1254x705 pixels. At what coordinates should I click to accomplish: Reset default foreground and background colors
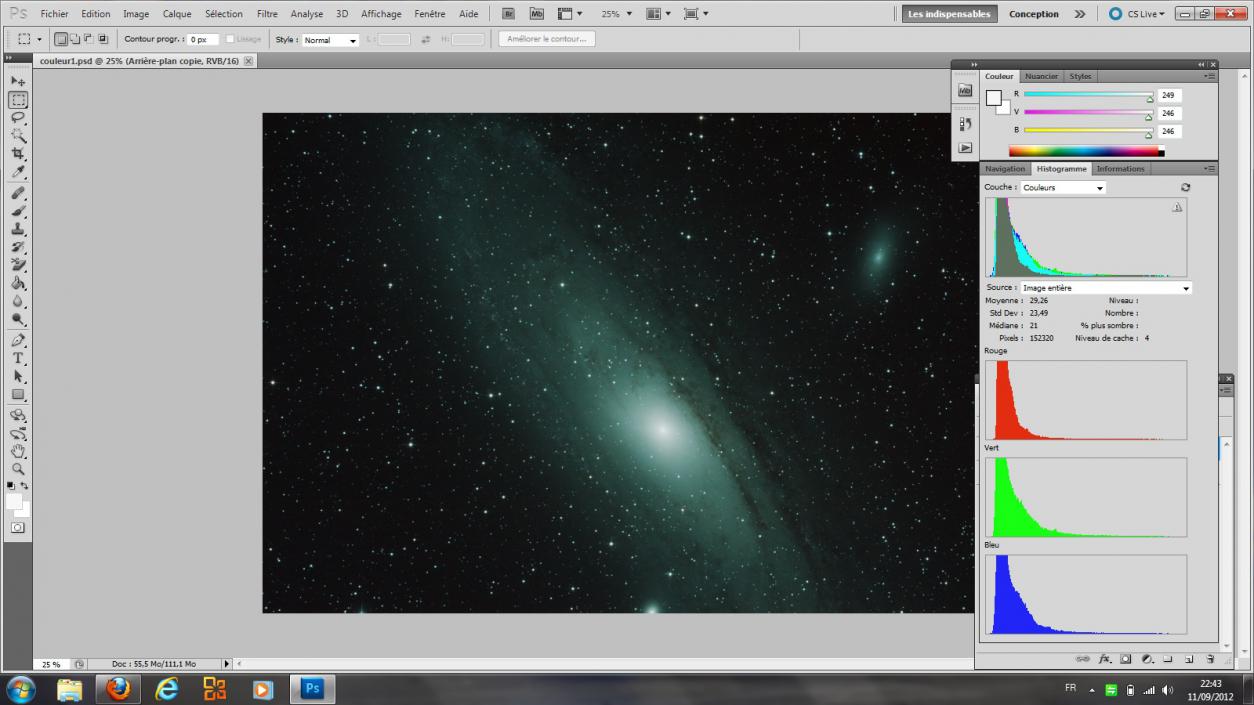point(11,485)
